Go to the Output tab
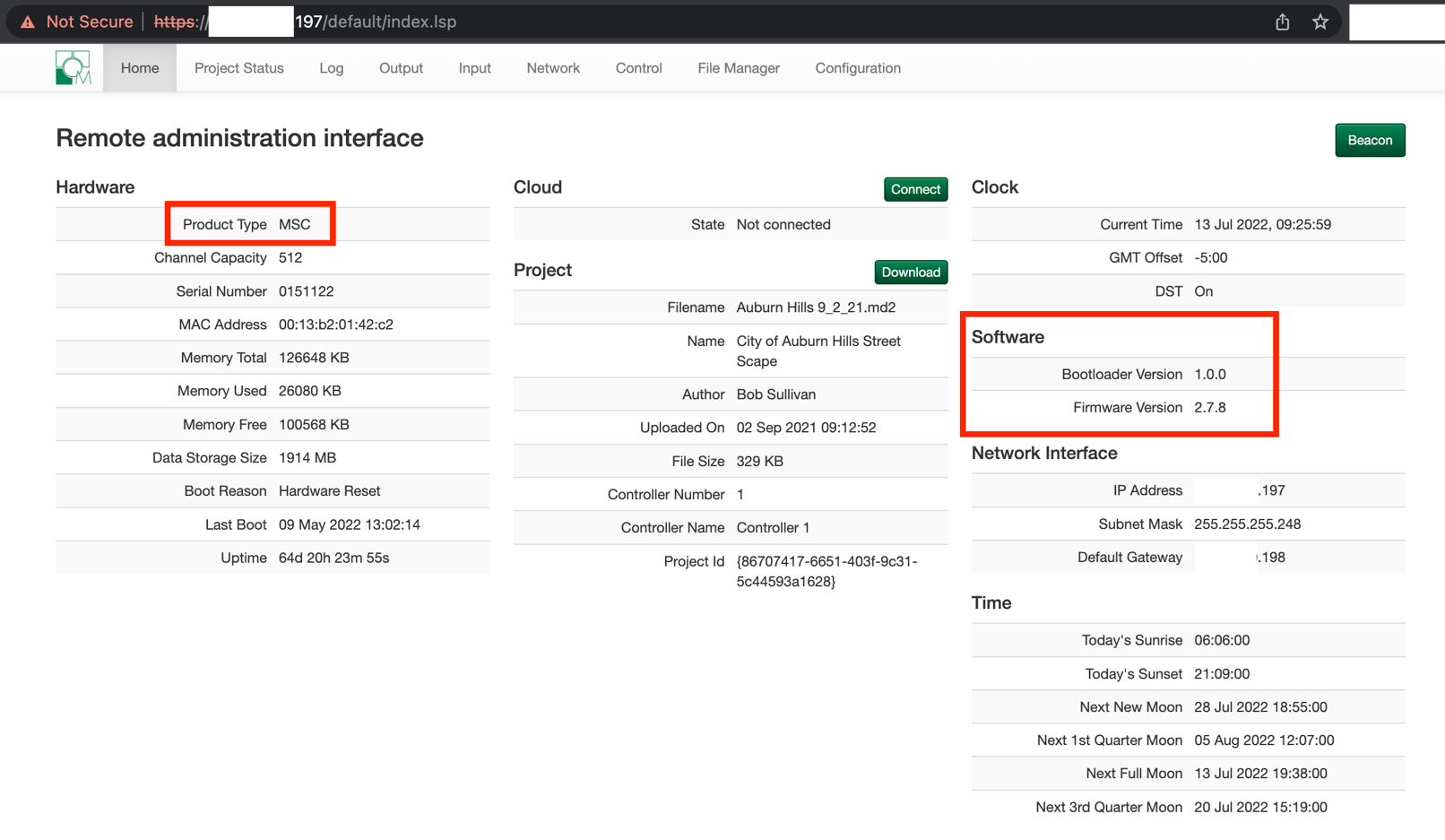The width and height of the screenshot is (1445, 840). (x=401, y=68)
